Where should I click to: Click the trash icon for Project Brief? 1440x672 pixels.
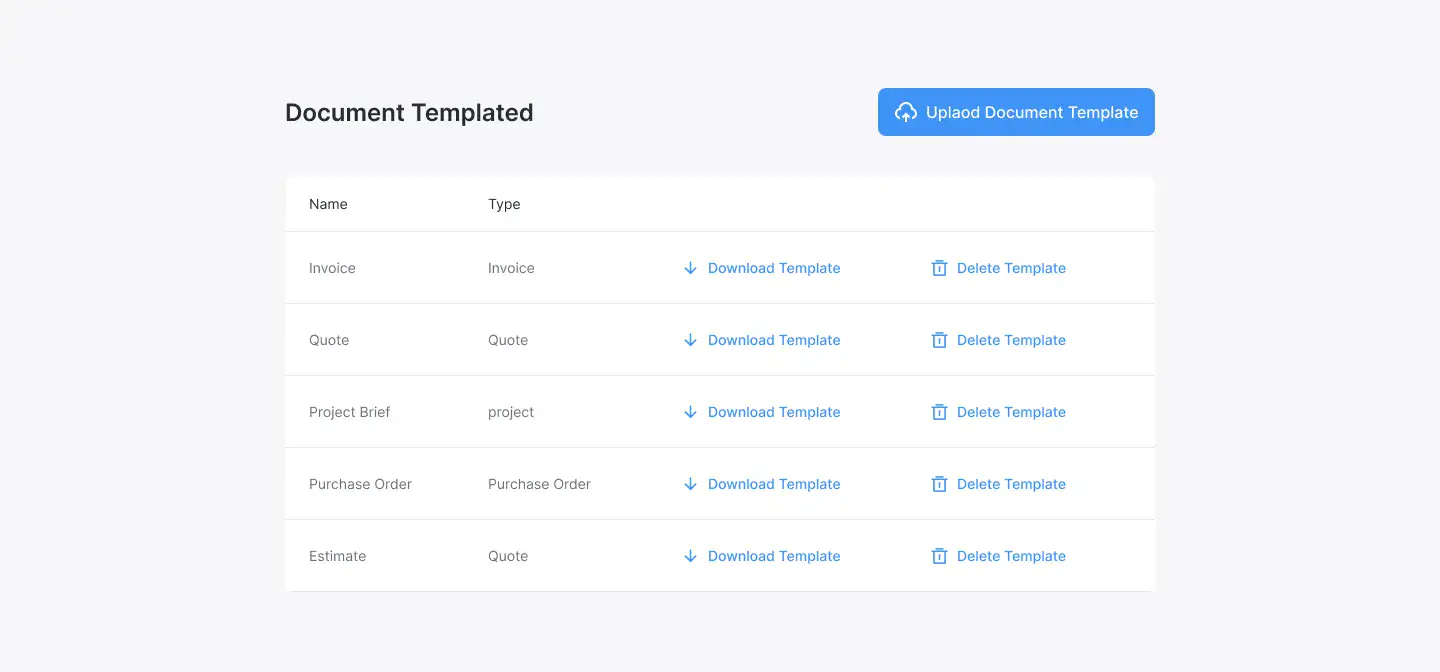[x=939, y=412]
